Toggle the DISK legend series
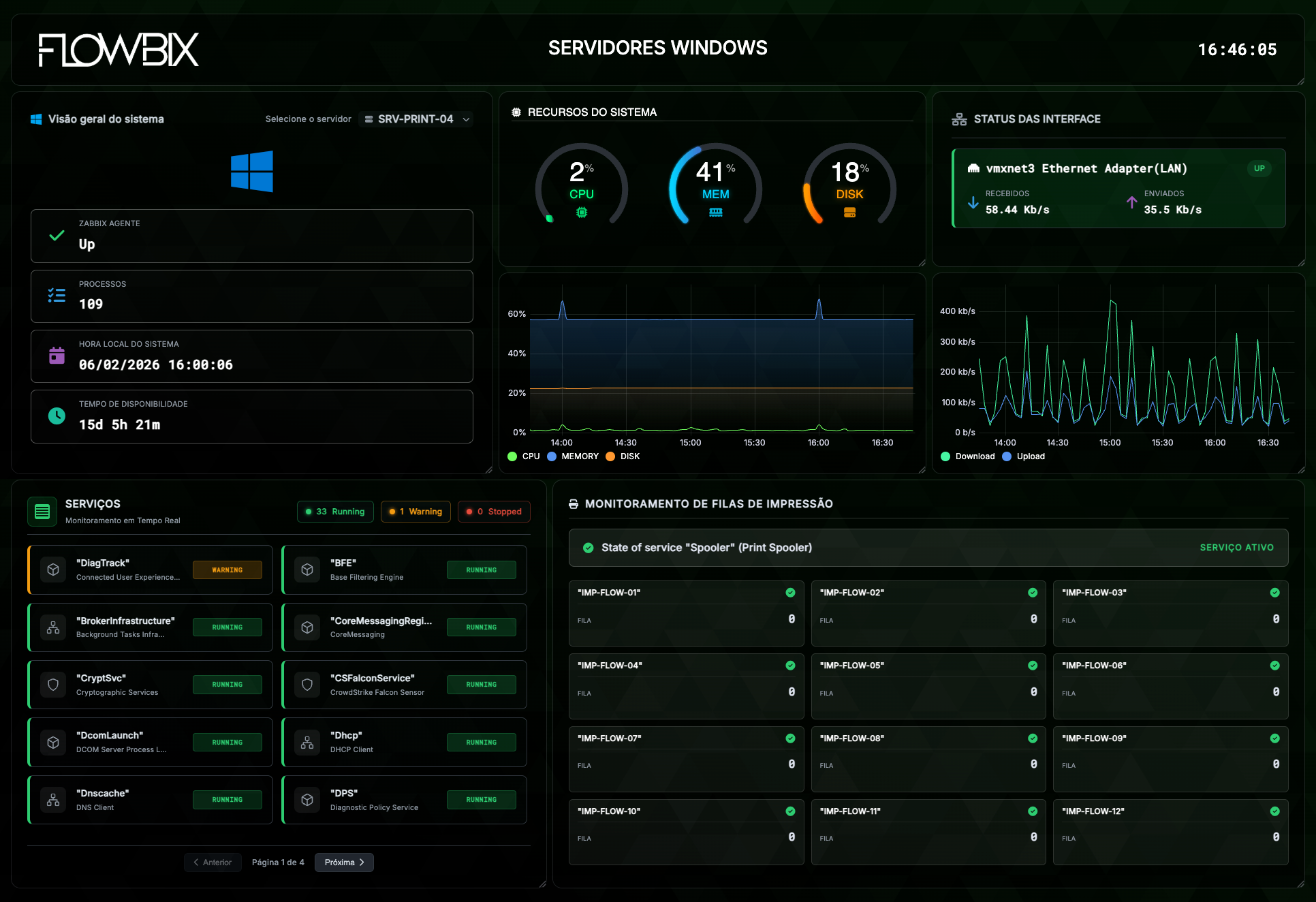The image size is (1316, 902). 623,456
